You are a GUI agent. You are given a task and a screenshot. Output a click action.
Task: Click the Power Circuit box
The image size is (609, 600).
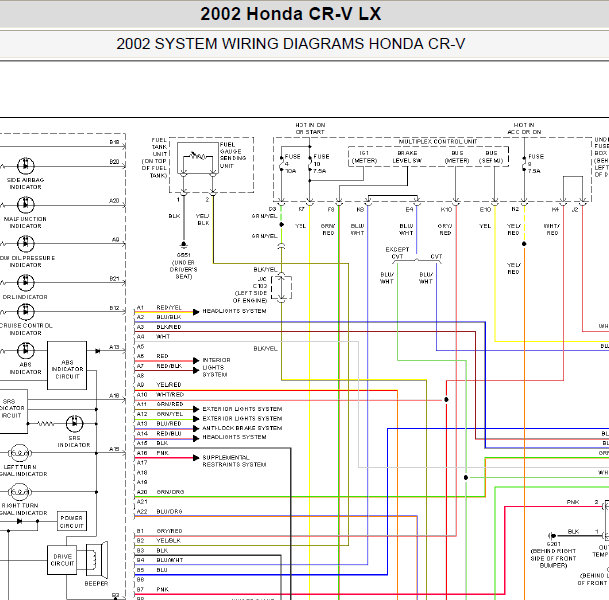[x=71, y=521]
